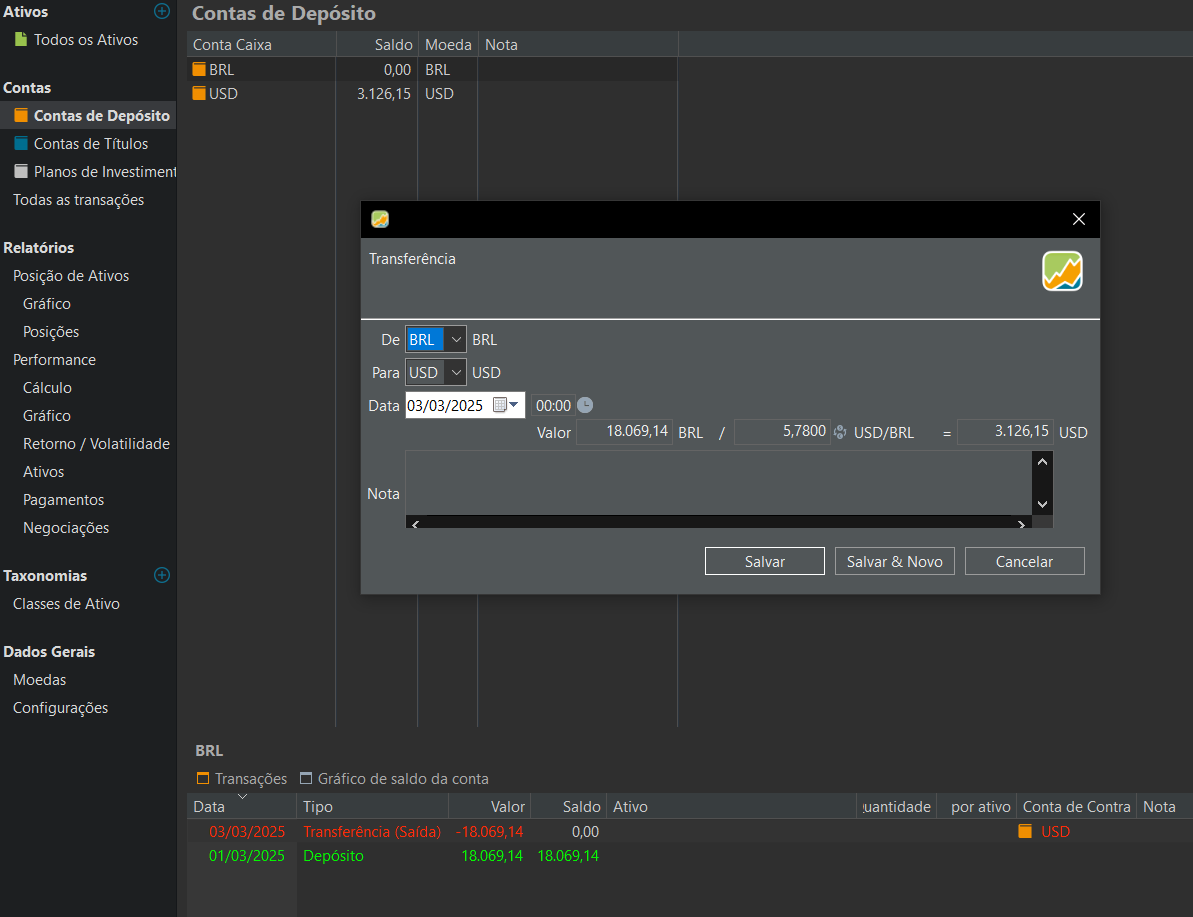Click the 3.126,15 balance in USD row
Image resolution: width=1193 pixels, height=917 pixels.
pos(383,94)
